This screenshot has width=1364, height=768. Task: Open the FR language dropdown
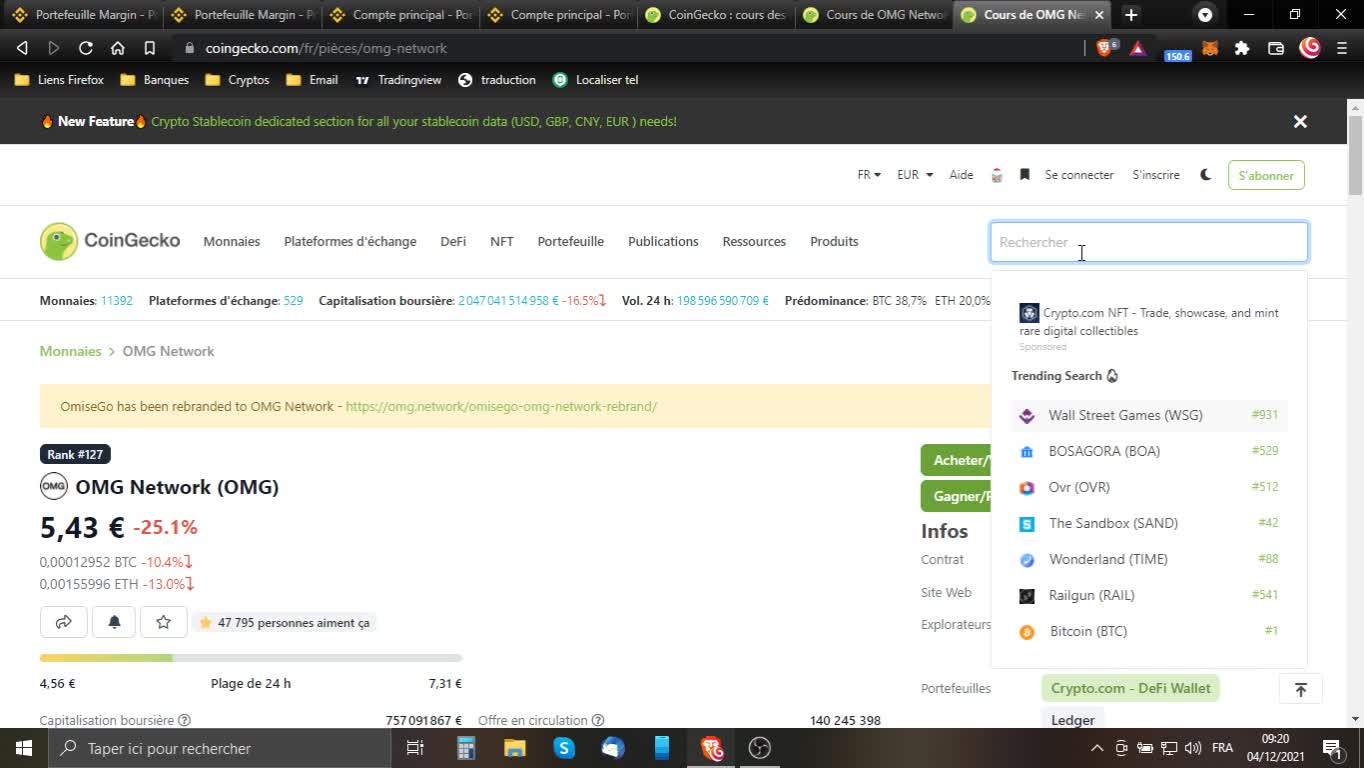coord(869,175)
